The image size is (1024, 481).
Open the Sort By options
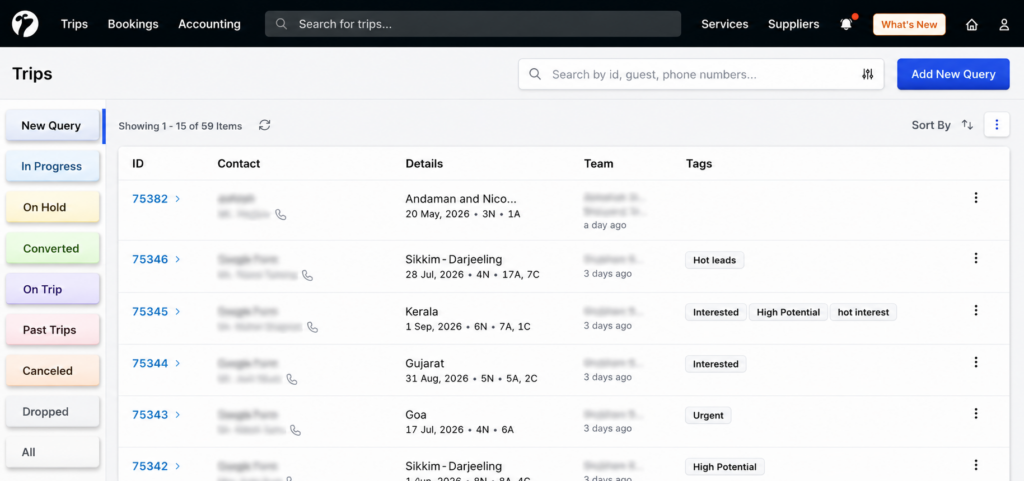click(931, 125)
